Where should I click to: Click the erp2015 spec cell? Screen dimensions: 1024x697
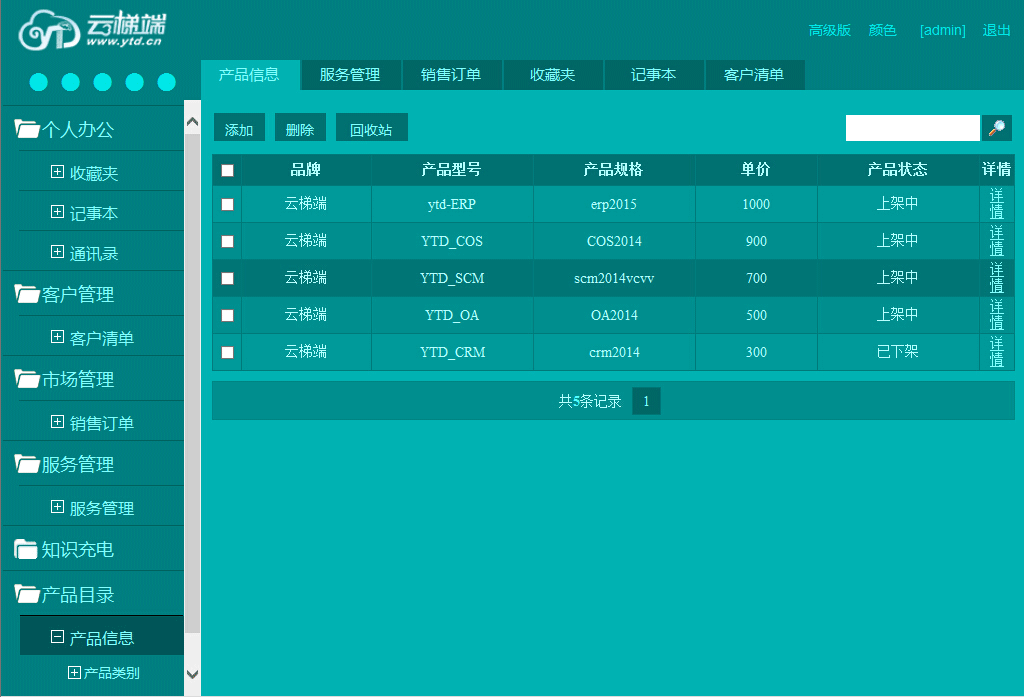tap(614, 204)
